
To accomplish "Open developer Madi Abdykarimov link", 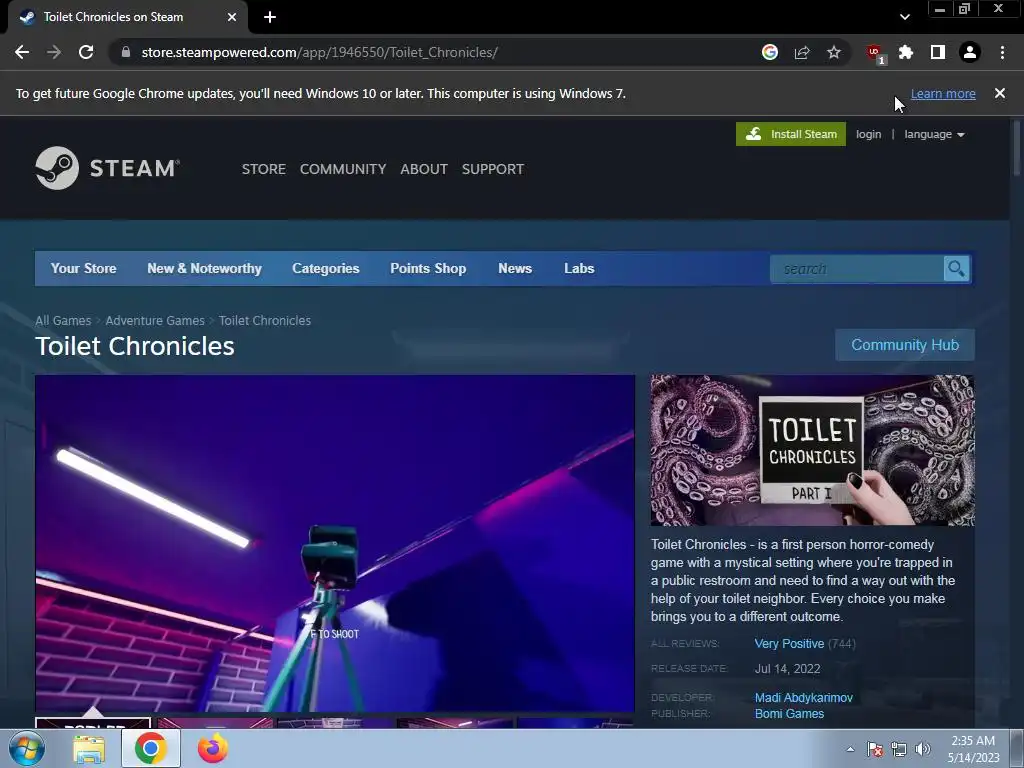I will (x=804, y=698).
